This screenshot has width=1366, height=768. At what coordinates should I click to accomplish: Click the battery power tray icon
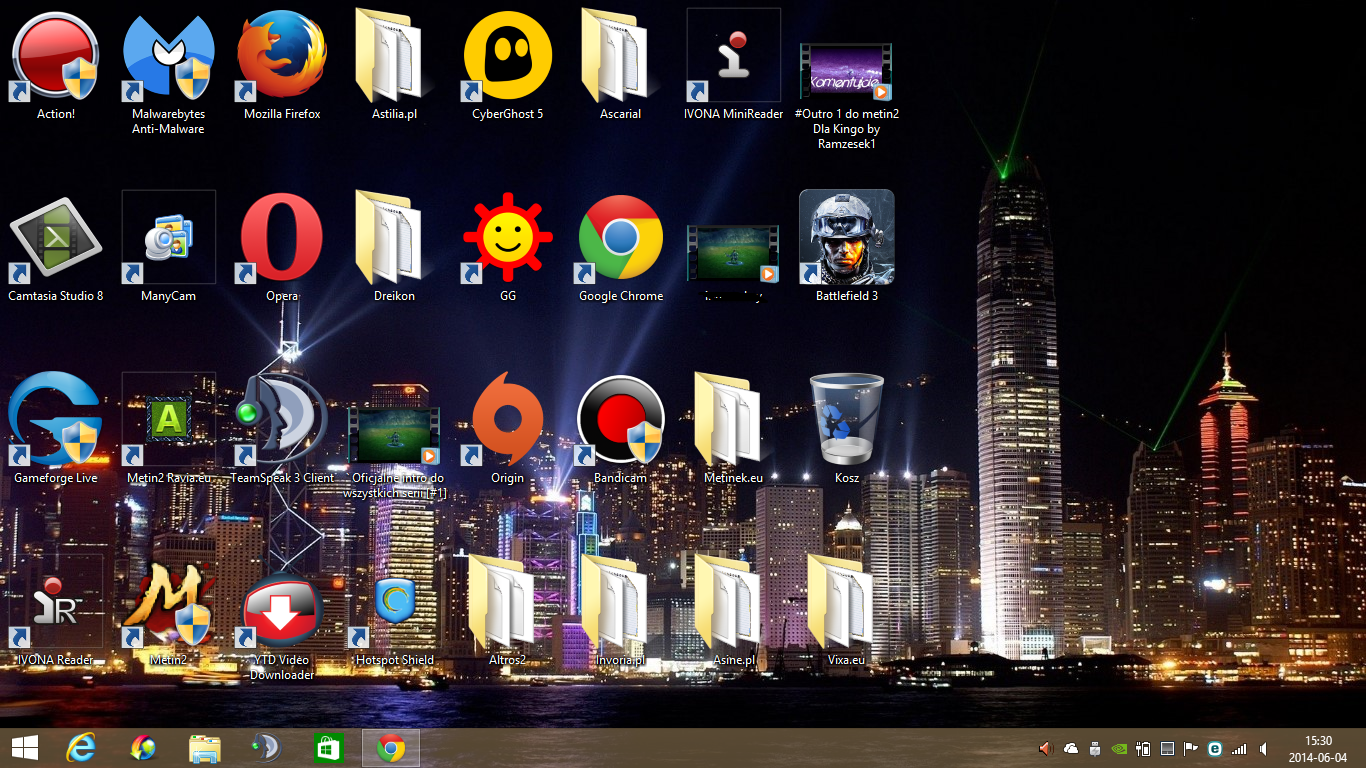pyautogui.click(x=1143, y=748)
